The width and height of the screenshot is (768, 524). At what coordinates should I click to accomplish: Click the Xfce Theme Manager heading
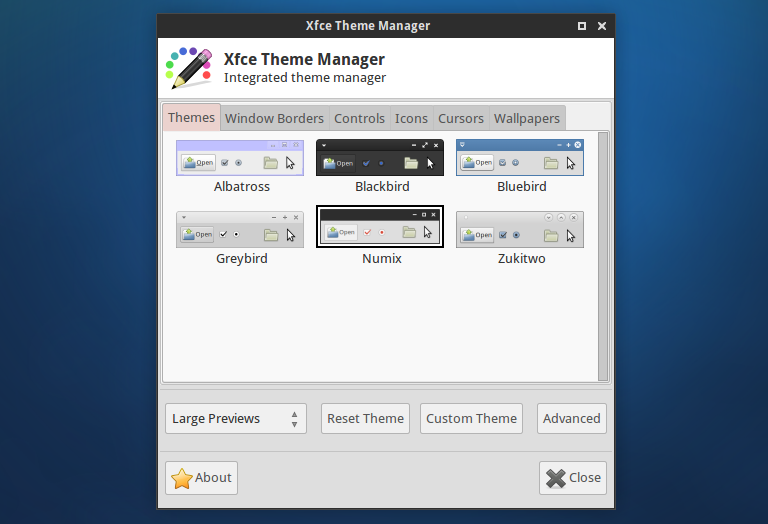pyautogui.click(x=304, y=59)
